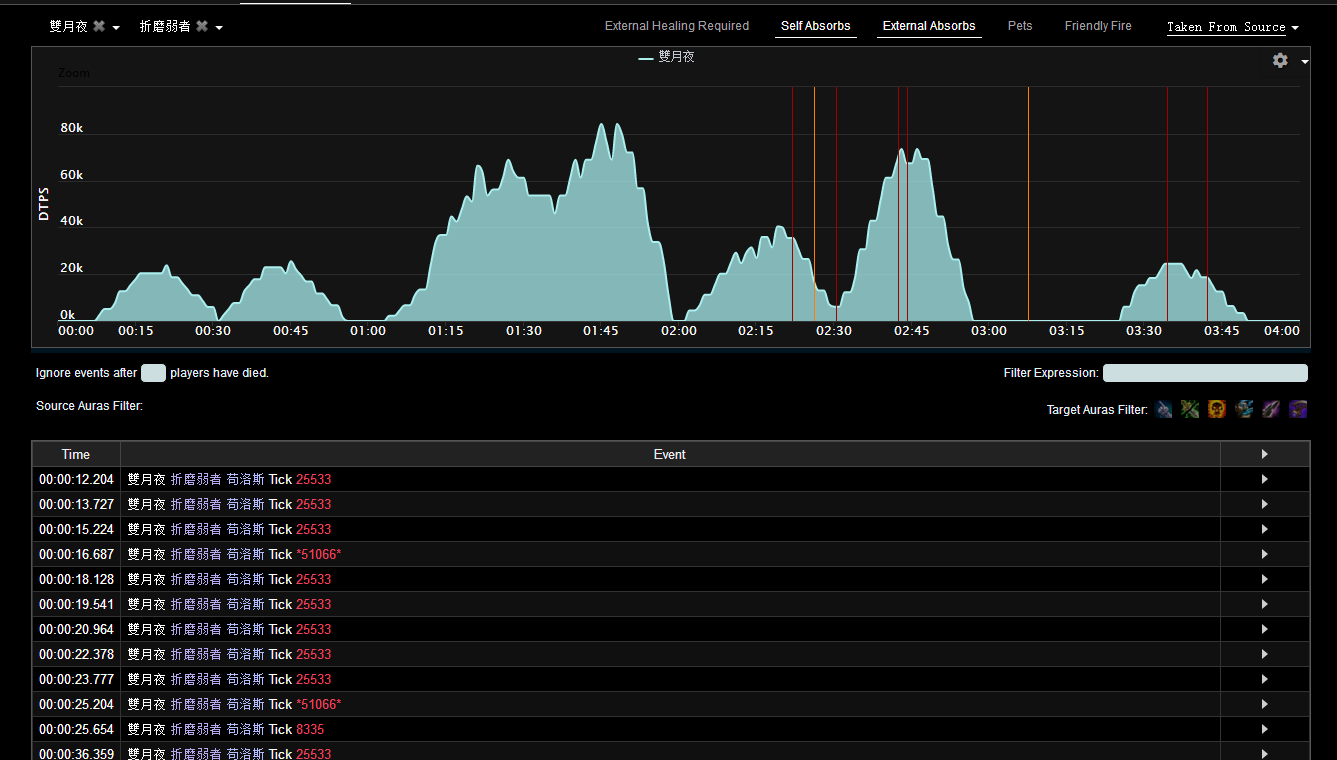Viewport: 1337px width, 760px height.
Task: Click the timestamp 00:00:36.359
Action: coord(76,753)
